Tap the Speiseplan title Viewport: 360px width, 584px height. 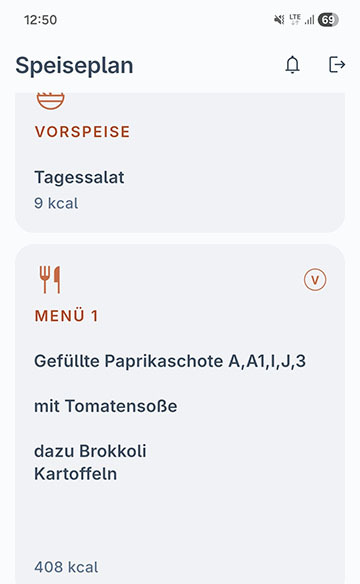[74, 66]
